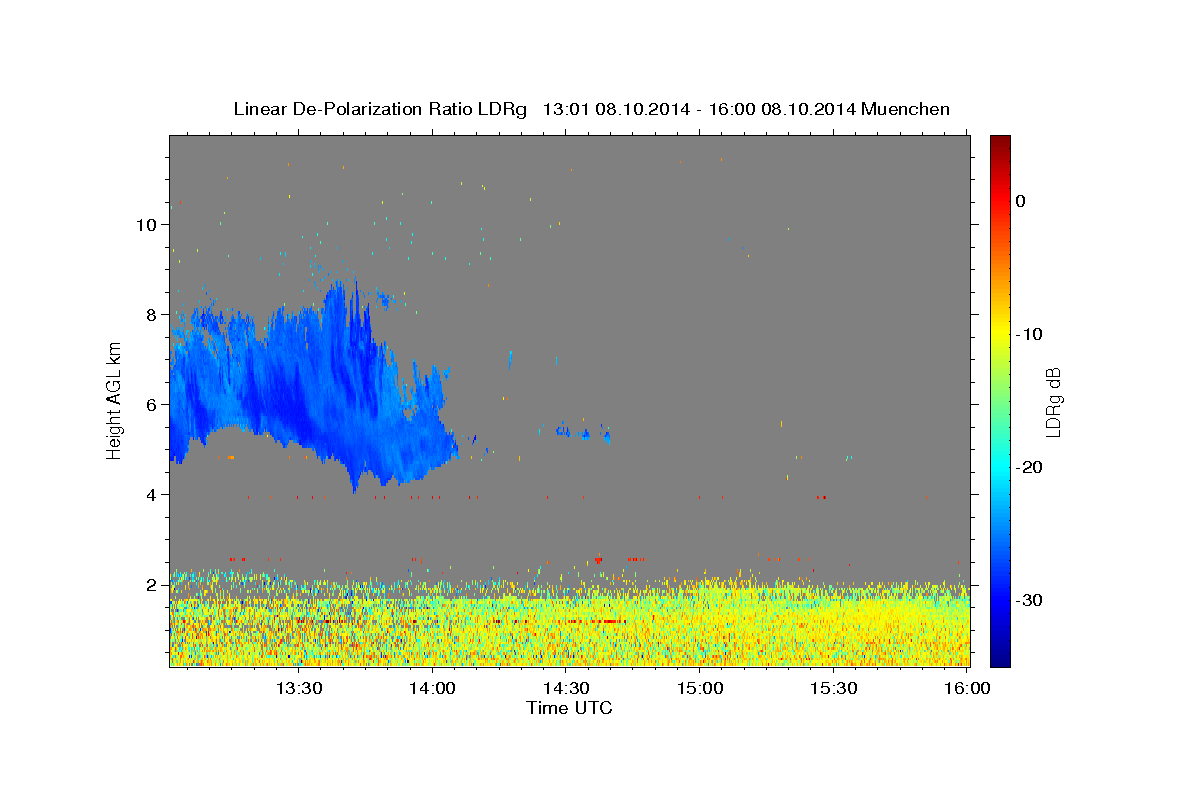Click the colorbar value label 0
The height and width of the screenshot is (800, 1200).
click(1021, 201)
